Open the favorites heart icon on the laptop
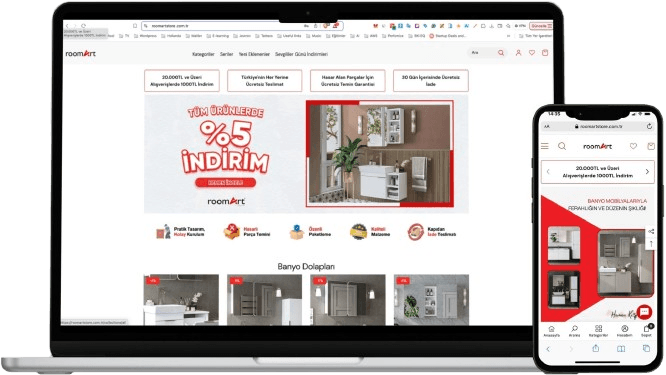 pyautogui.click(x=532, y=53)
